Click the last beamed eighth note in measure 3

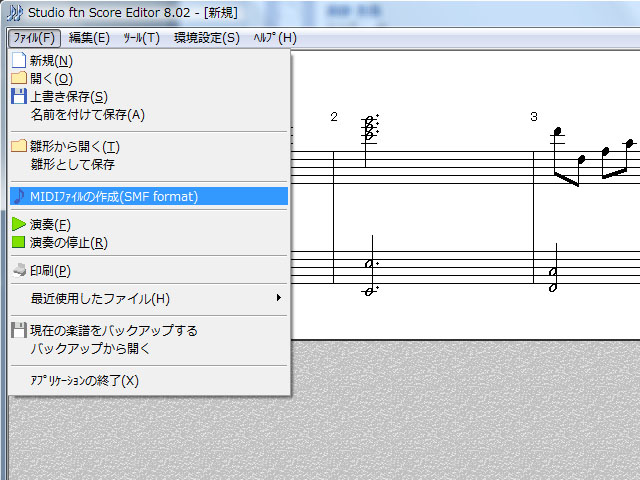point(630,143)
